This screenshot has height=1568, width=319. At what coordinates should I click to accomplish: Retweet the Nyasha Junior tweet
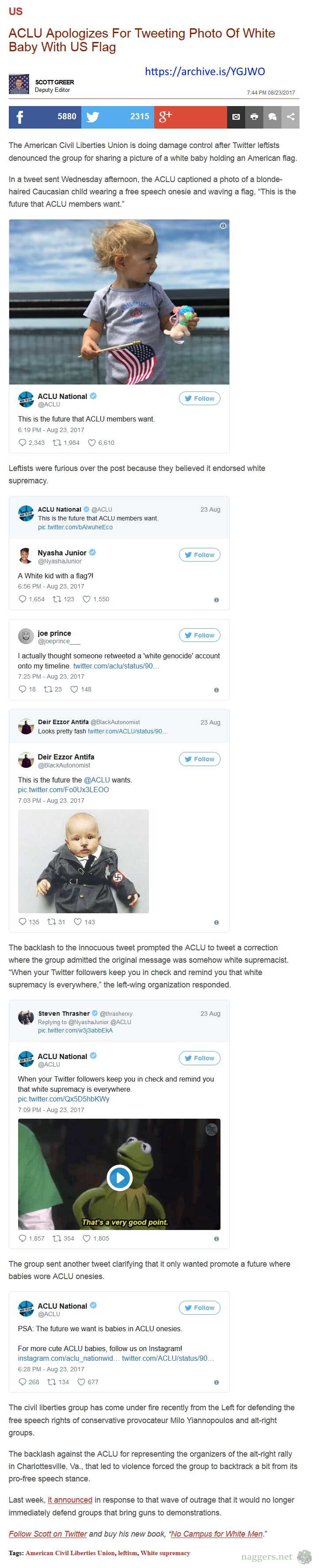pos(57,599)
